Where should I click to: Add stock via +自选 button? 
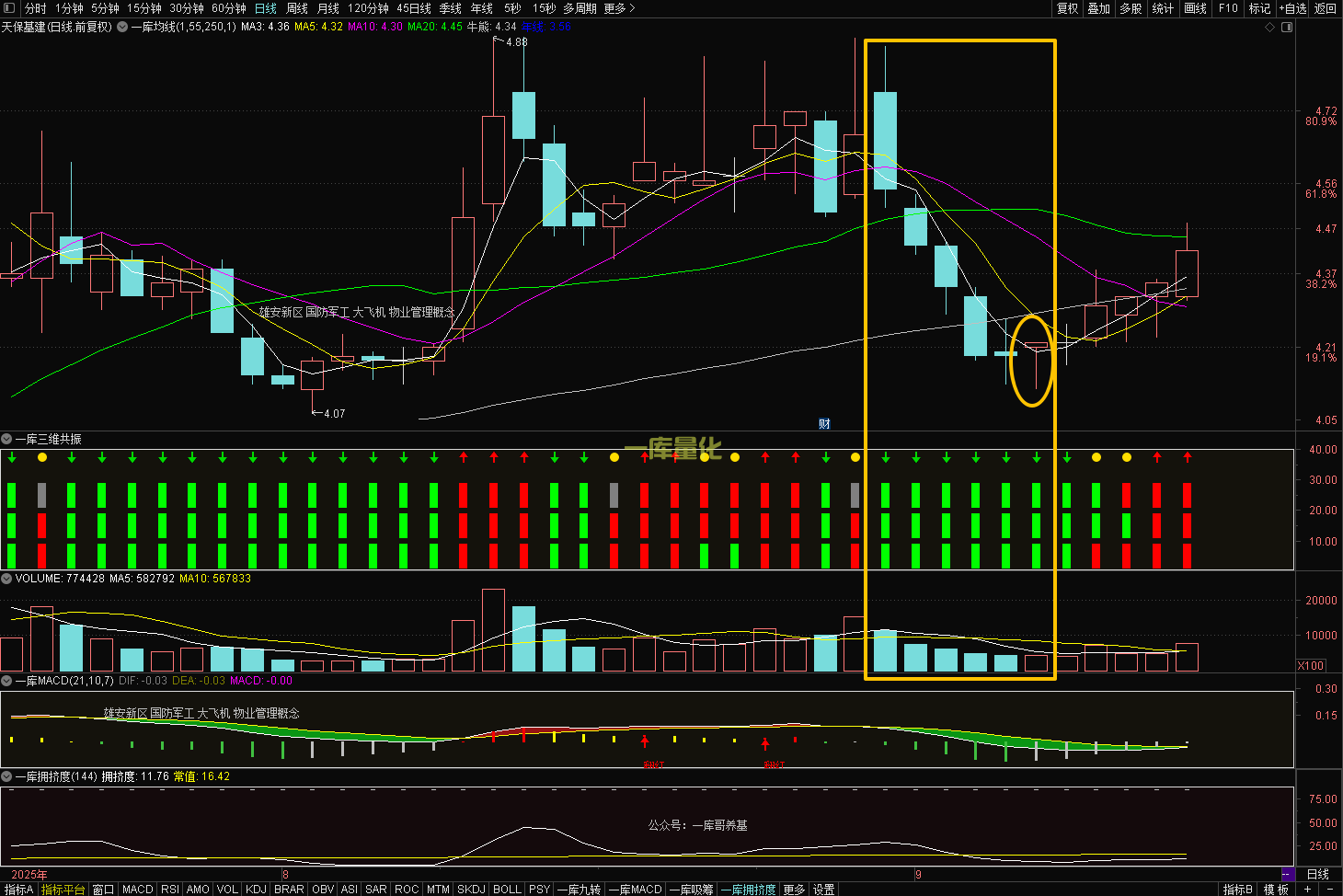[x=1292, y=8]
